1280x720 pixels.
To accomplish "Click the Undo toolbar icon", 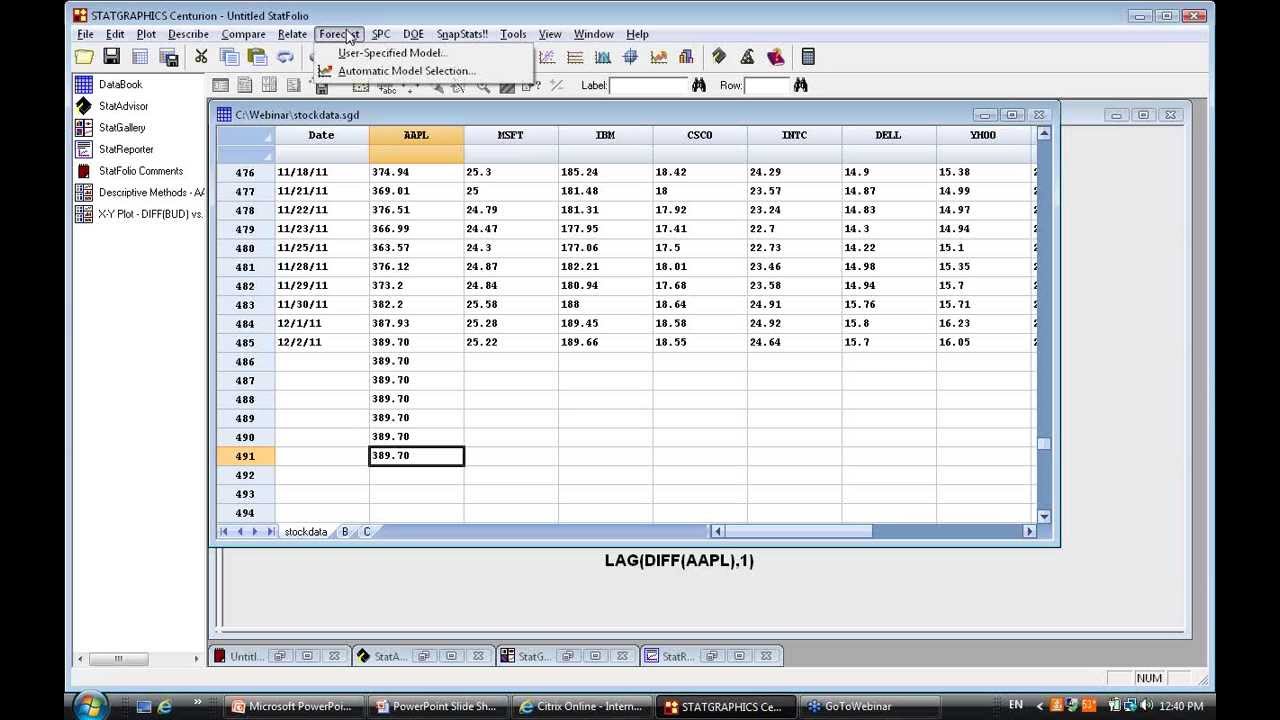I will [286, 57].
